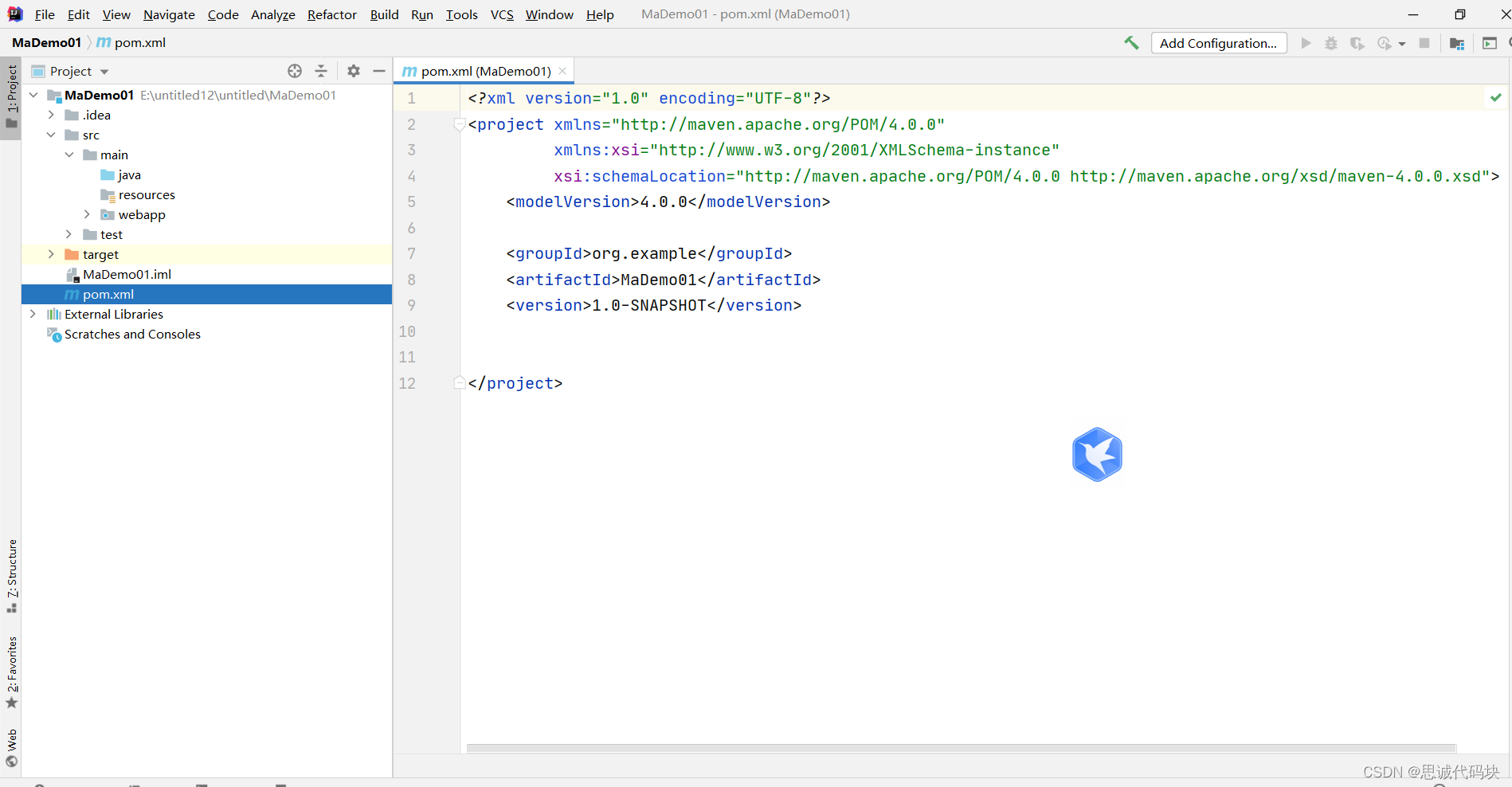Toggle the Web tool window
The width and height of the screenshot is (1512, 787).
click(x=11, y=747)
